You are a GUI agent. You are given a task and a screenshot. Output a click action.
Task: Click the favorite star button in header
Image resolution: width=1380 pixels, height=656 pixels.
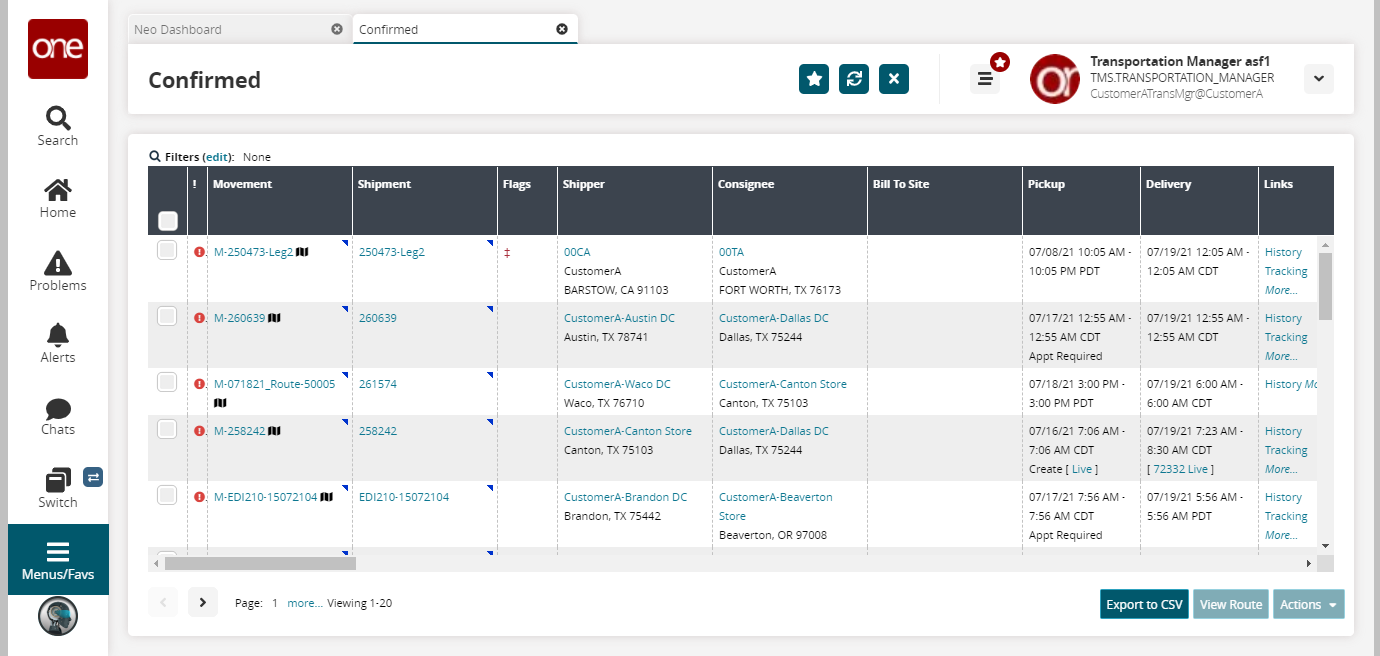coord(814,79)
